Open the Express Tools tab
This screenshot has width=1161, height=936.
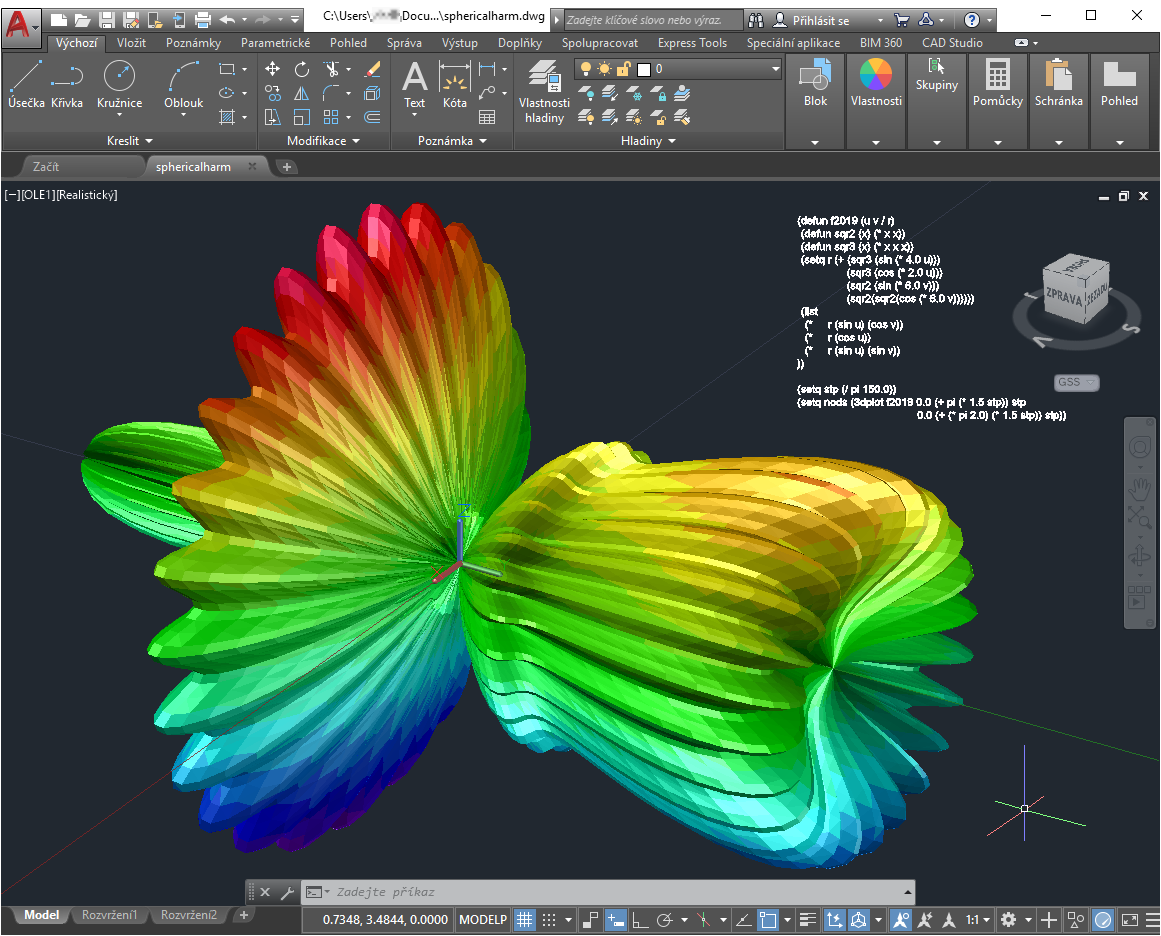(692, 43)
